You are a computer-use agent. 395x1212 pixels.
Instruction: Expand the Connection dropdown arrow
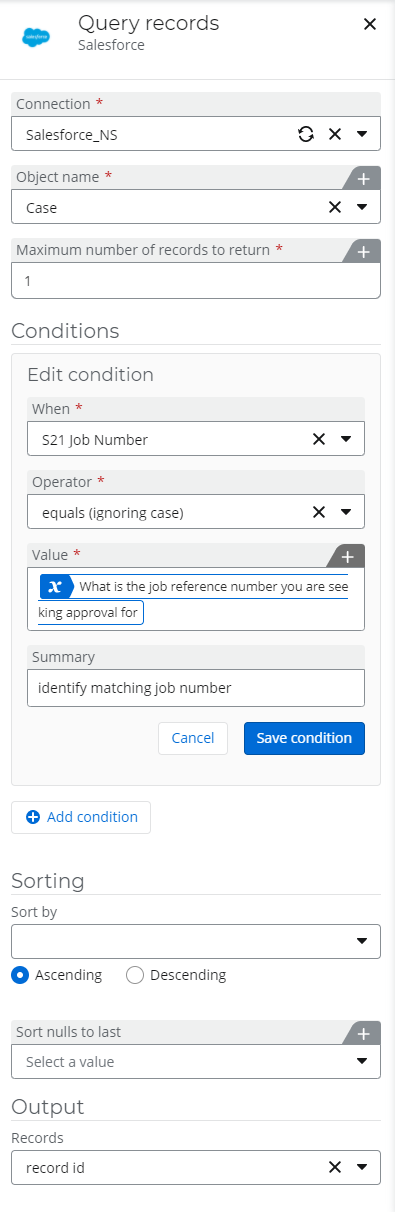[x=362, y=134]
